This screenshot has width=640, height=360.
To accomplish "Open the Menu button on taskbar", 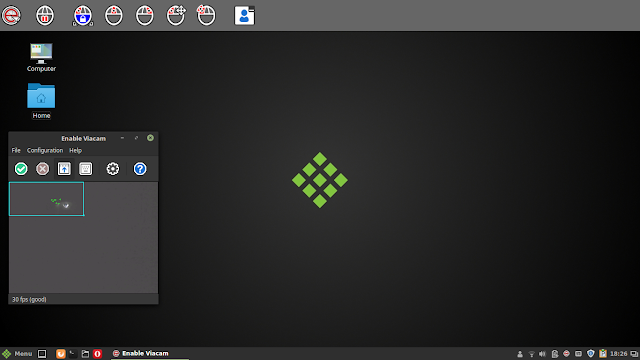I will 17,353.
